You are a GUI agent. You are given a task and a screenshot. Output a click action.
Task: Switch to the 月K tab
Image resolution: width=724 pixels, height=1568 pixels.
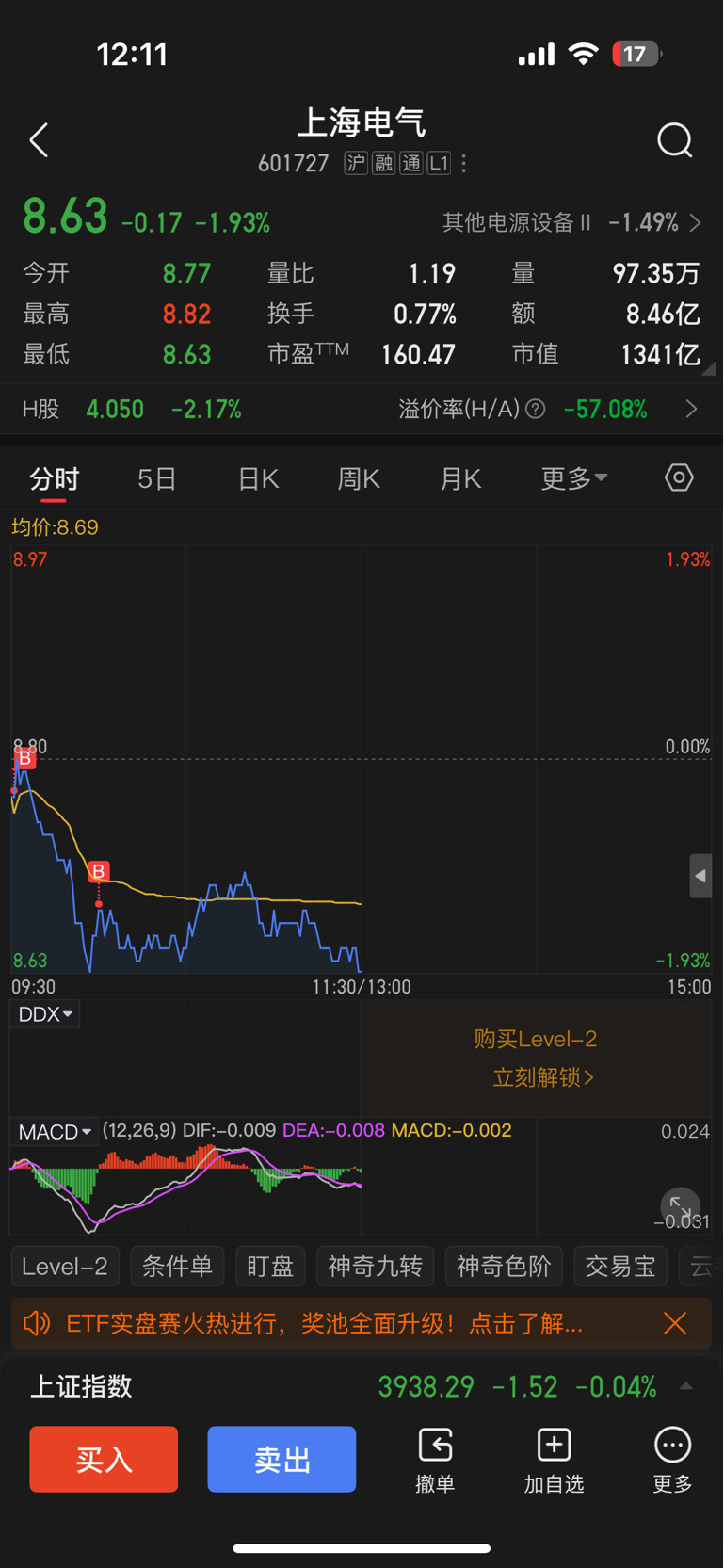pos(460,479)
